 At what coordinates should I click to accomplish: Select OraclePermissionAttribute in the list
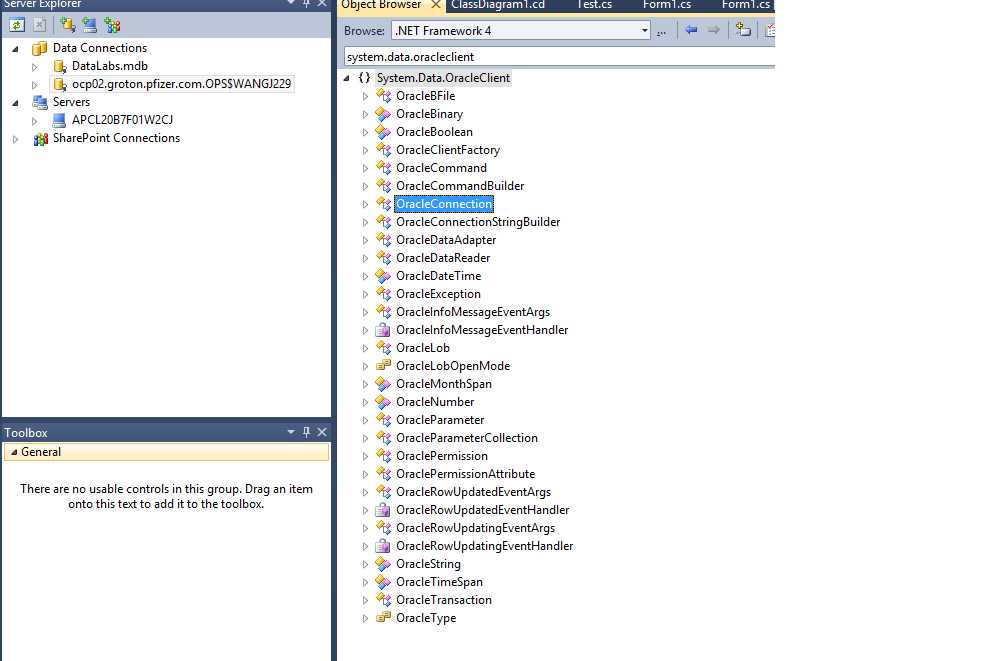(465, 474)
